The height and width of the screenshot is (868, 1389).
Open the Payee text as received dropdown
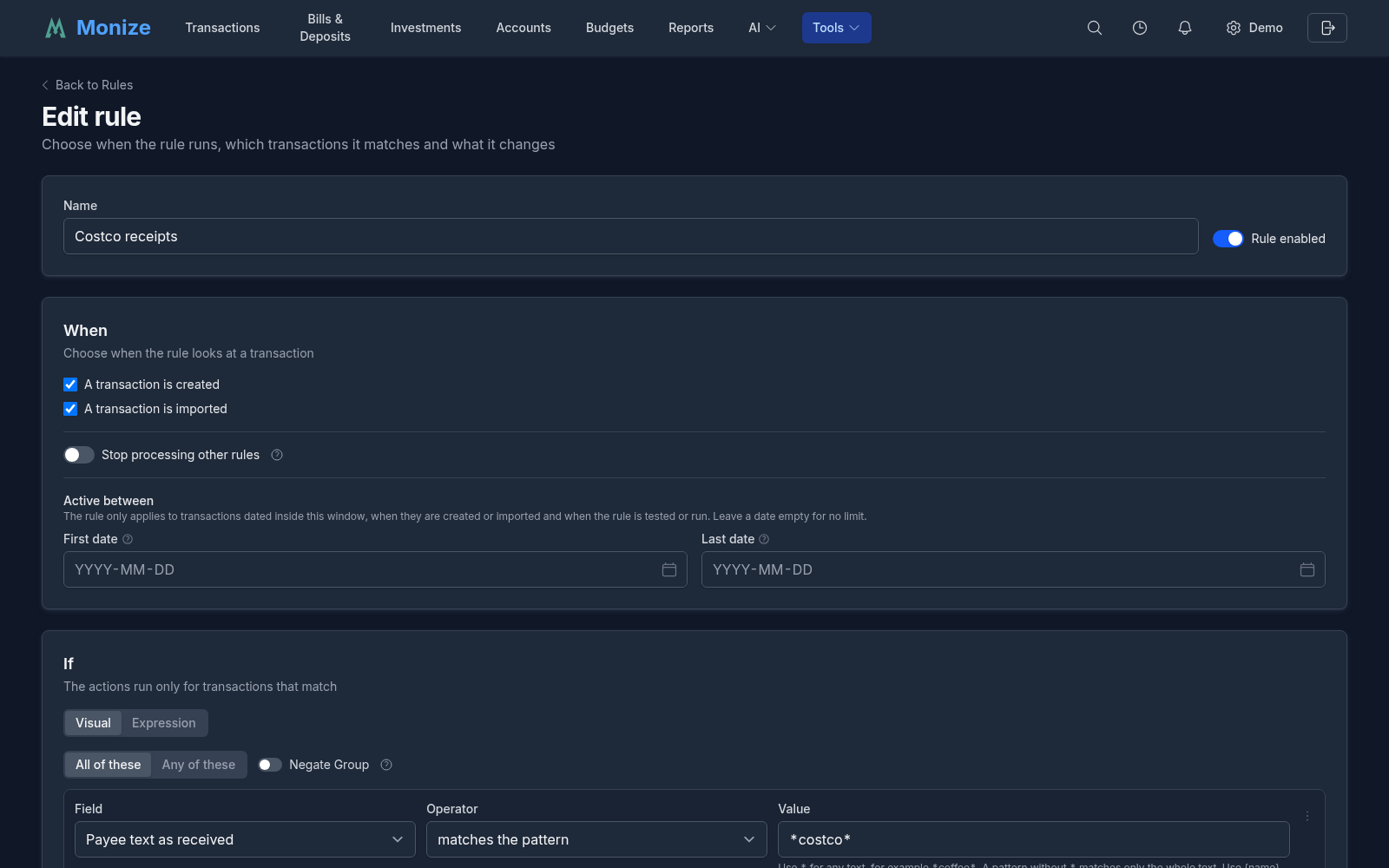[245, 839]
